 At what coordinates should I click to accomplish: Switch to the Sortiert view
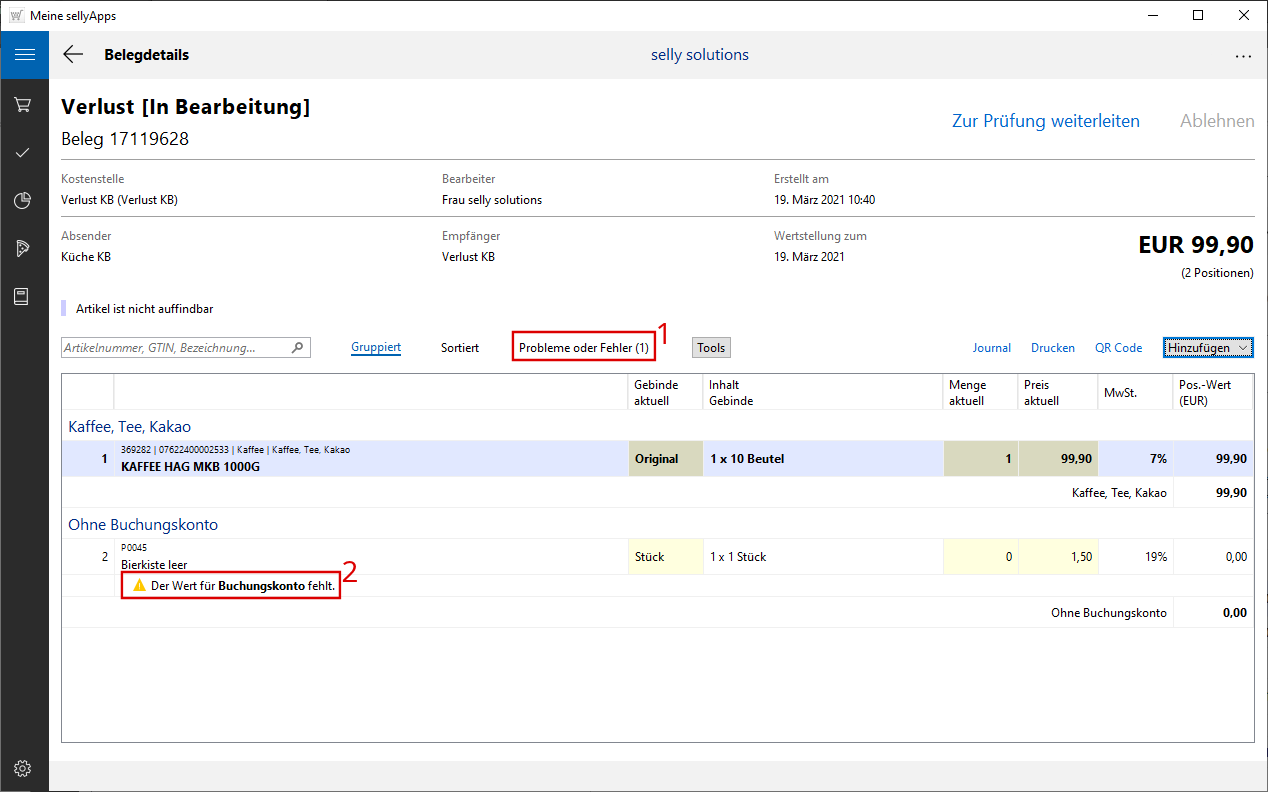[460, 348]
